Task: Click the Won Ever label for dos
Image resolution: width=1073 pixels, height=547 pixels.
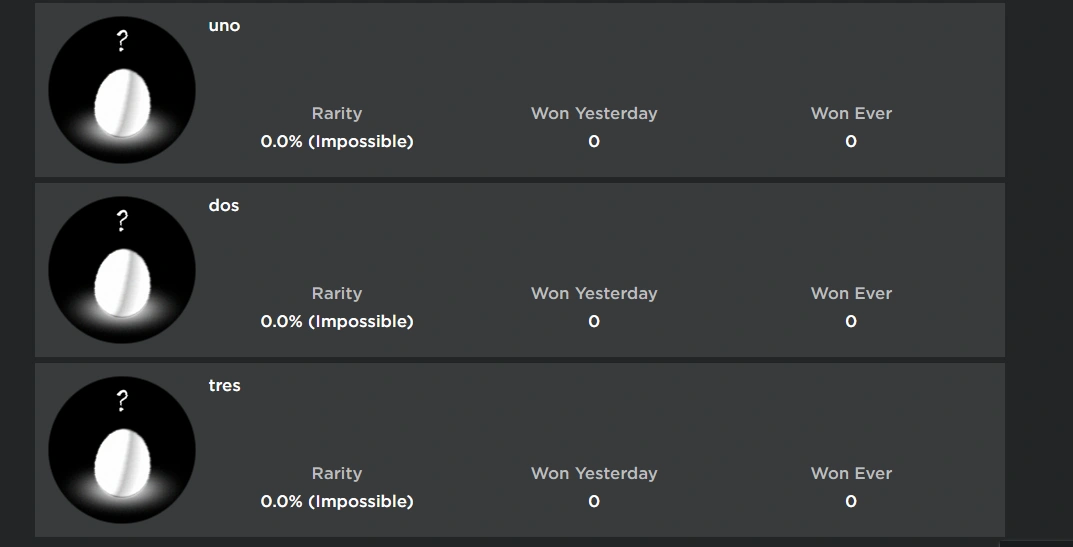Action: (851, 294)
